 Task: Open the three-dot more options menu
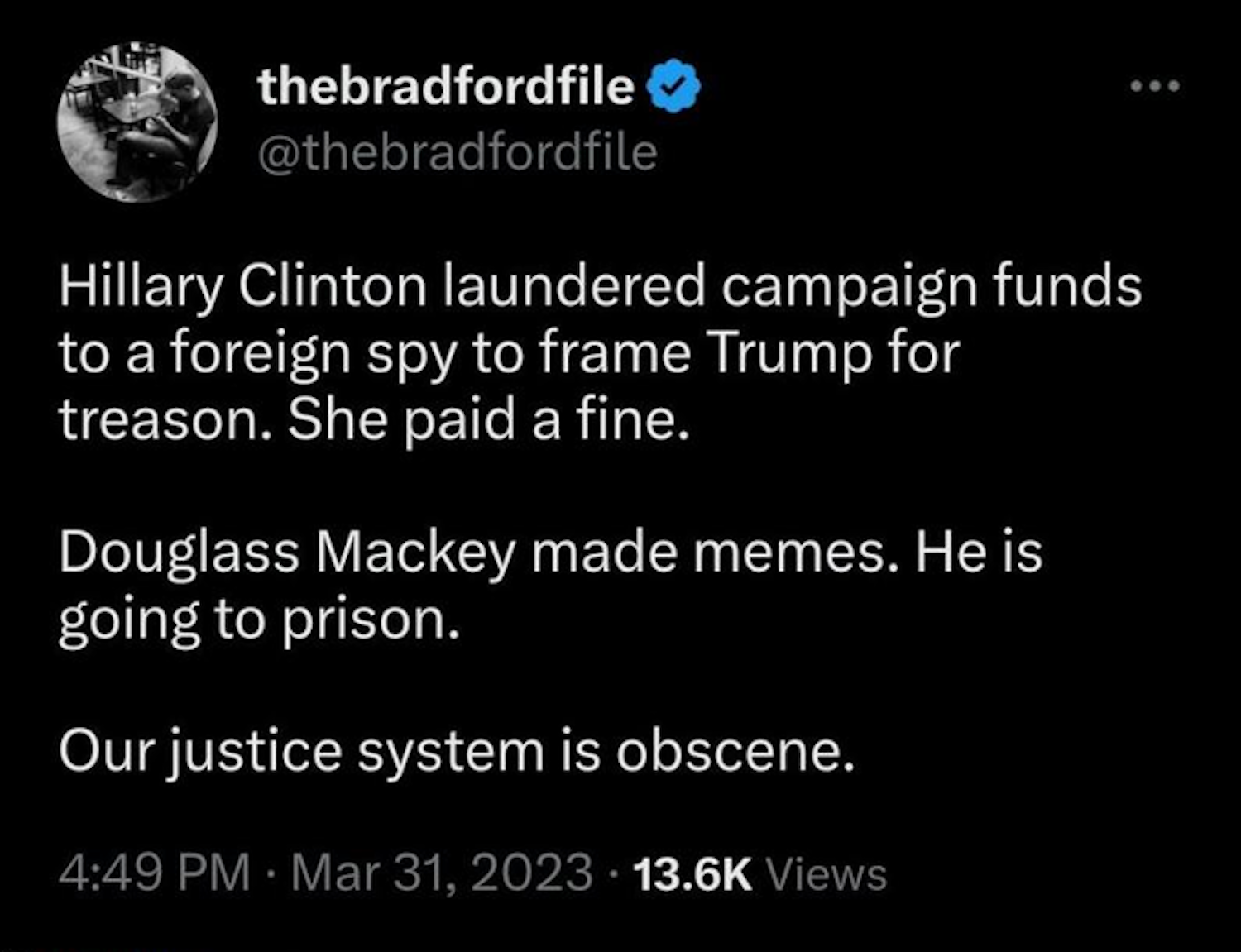(x=1155, y=85)
